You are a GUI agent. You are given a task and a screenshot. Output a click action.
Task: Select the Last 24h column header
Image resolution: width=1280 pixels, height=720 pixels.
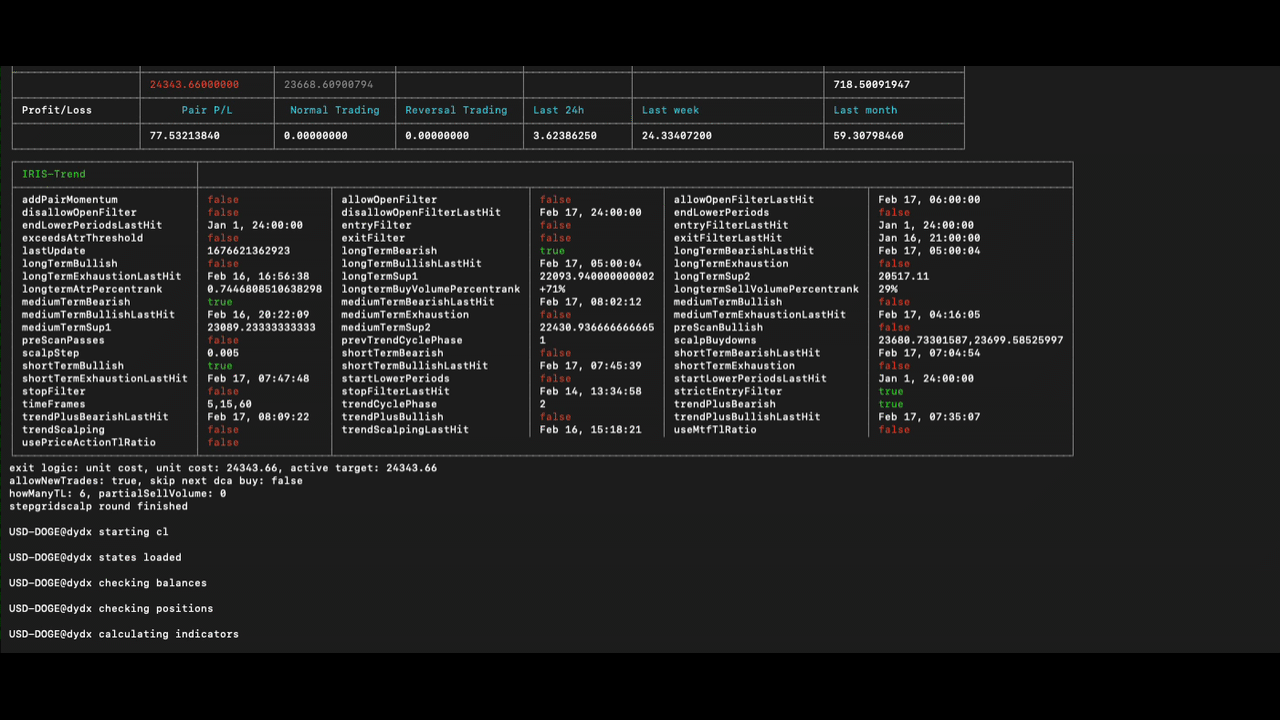559,110
